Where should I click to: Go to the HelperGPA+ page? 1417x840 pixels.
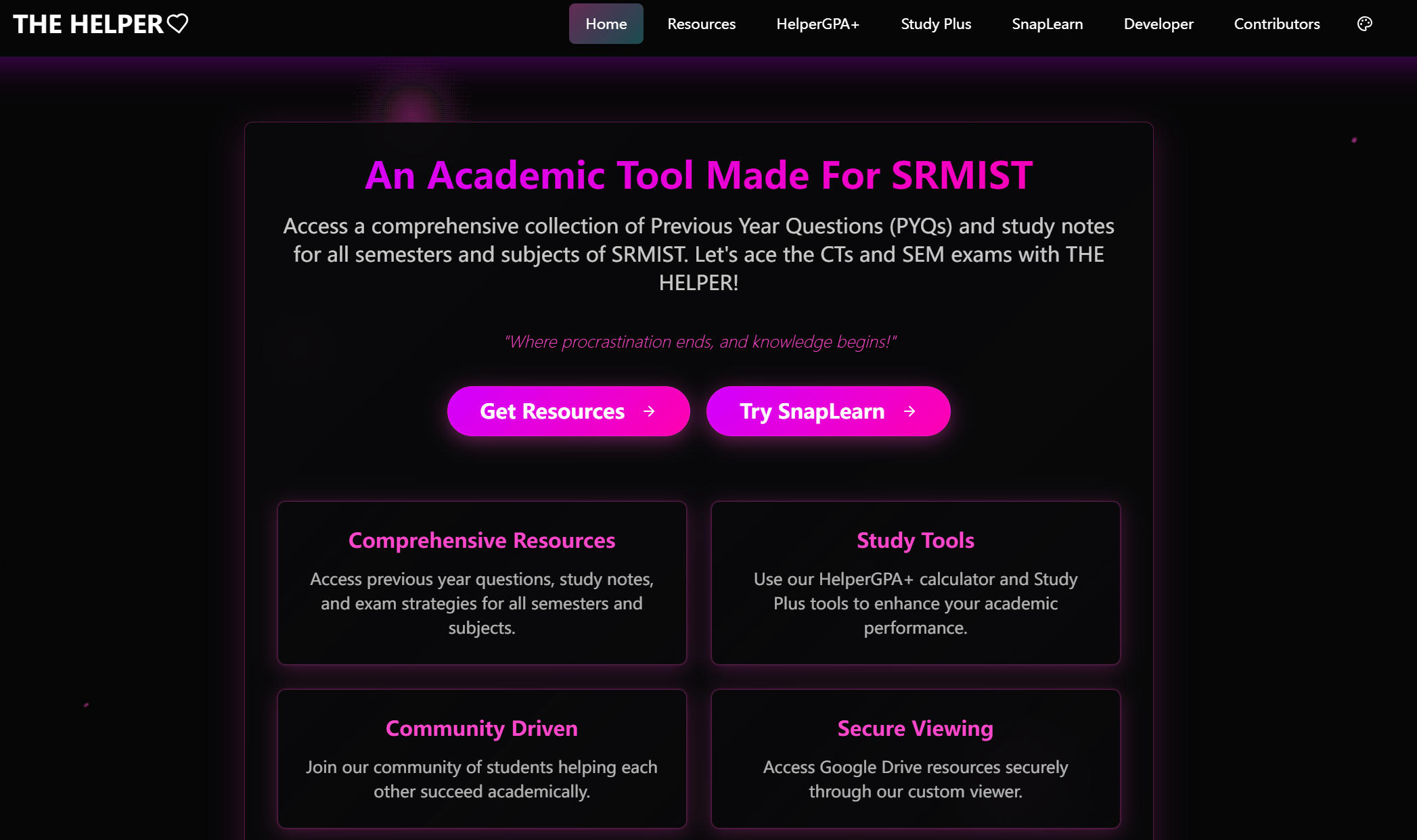[x=817, y=24]
